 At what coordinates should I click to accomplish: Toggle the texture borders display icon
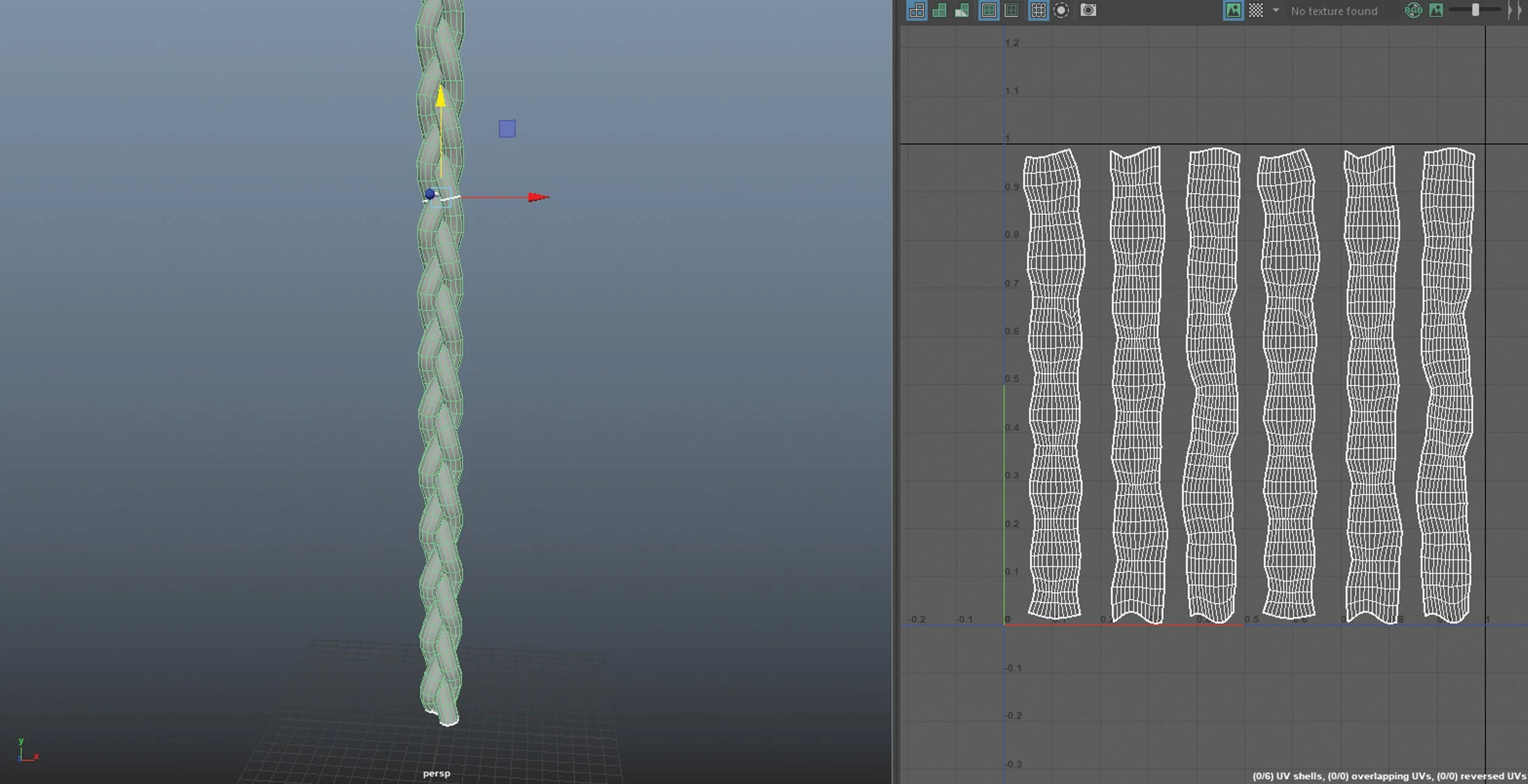(988, 10)
